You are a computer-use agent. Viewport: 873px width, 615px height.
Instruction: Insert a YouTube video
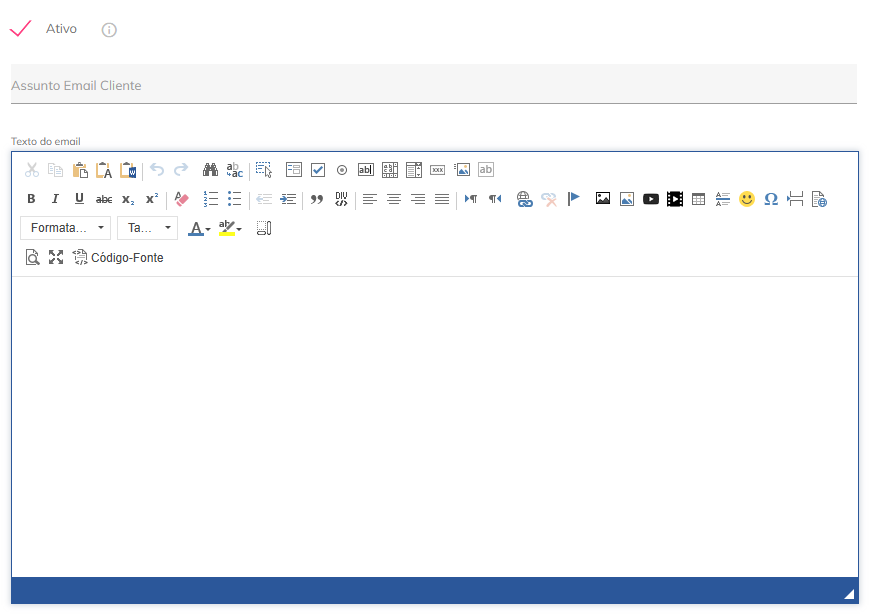651,199
